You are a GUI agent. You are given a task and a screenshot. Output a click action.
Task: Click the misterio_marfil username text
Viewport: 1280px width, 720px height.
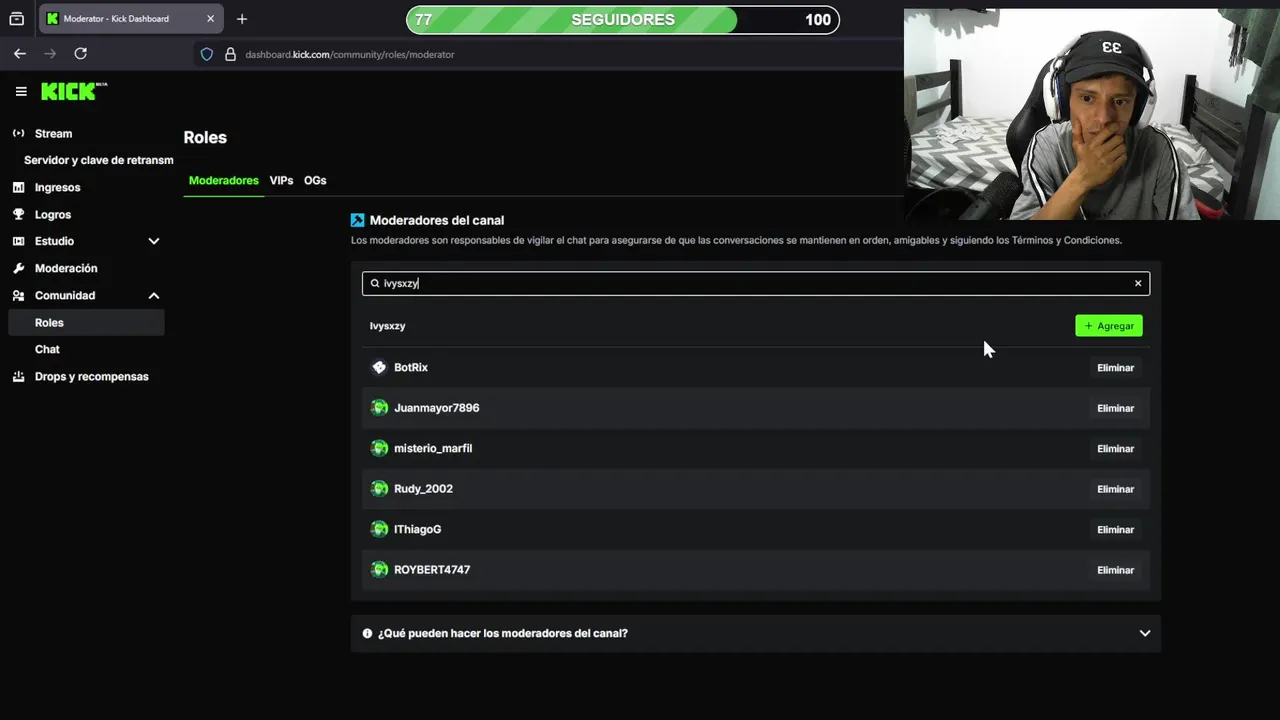pos(433,448)
